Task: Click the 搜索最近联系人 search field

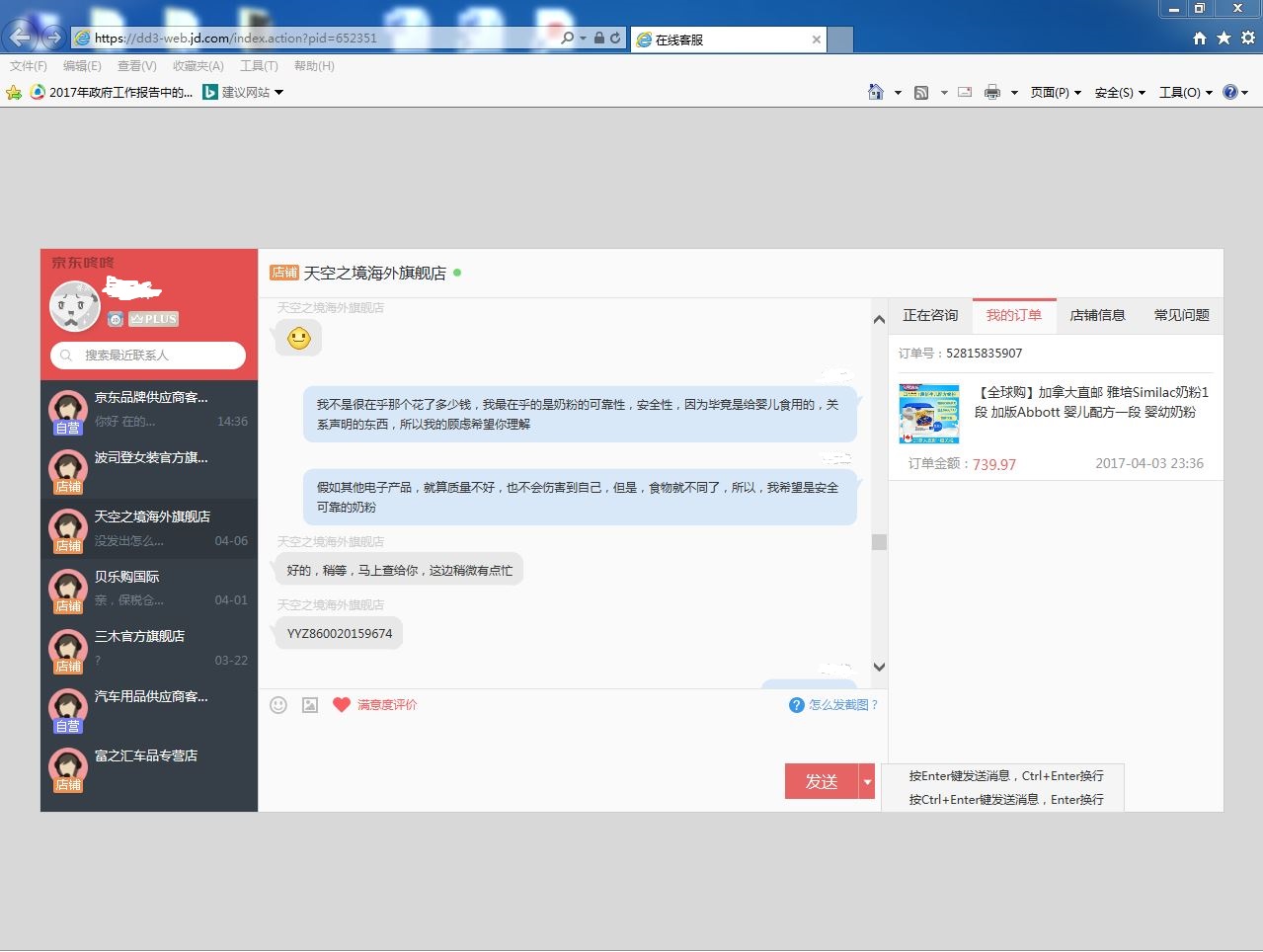Action: pos(148,355)
